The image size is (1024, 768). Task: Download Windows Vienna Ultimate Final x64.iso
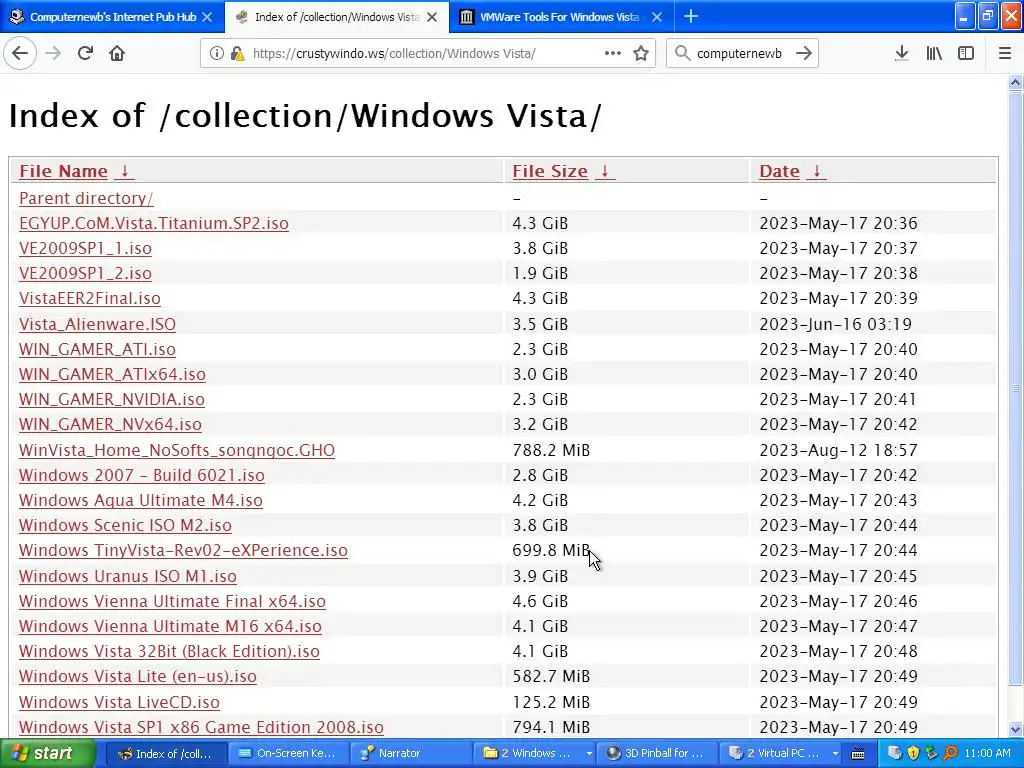coord(172,601)
